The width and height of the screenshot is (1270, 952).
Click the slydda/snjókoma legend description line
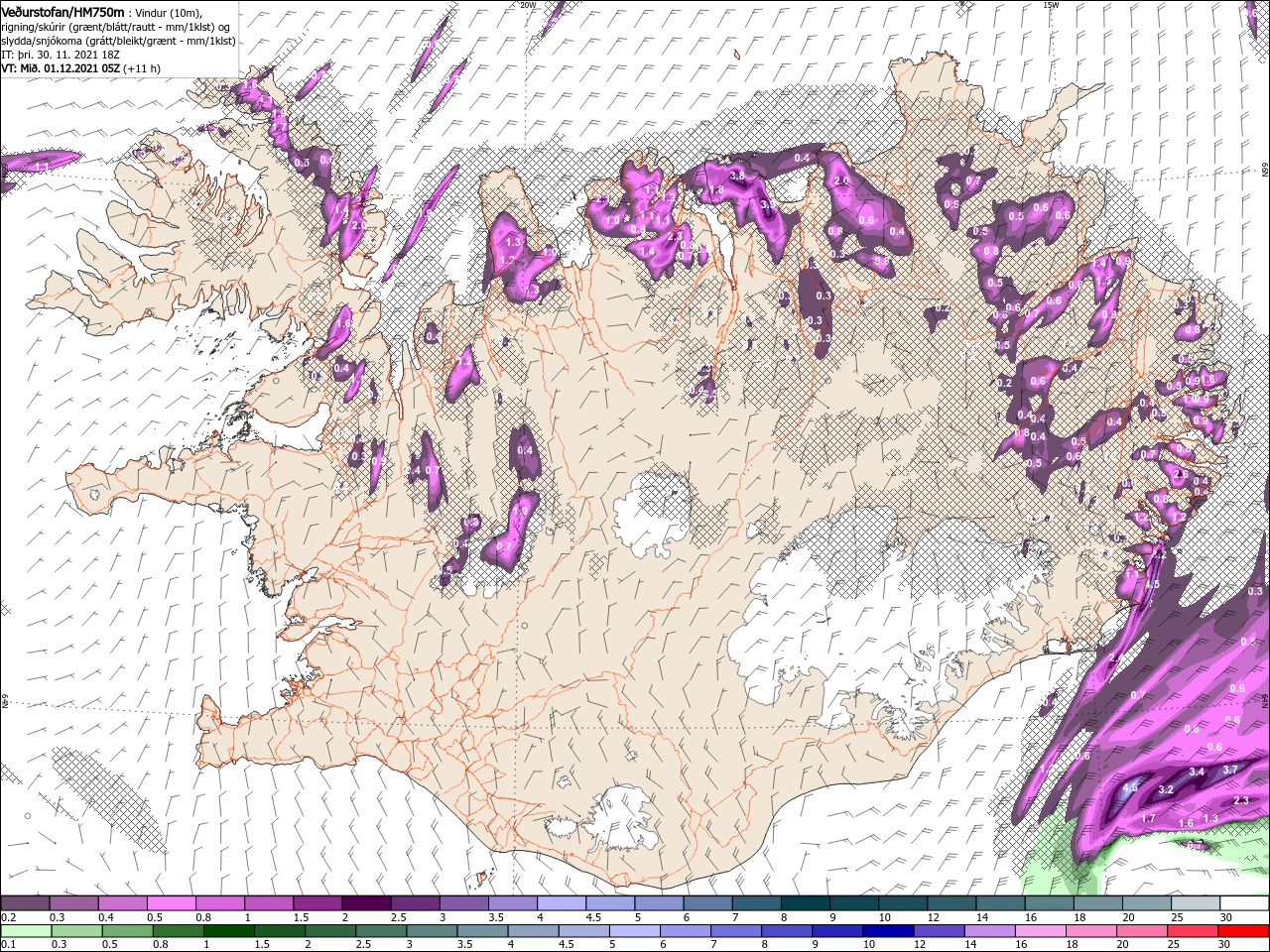pos(118,40)
